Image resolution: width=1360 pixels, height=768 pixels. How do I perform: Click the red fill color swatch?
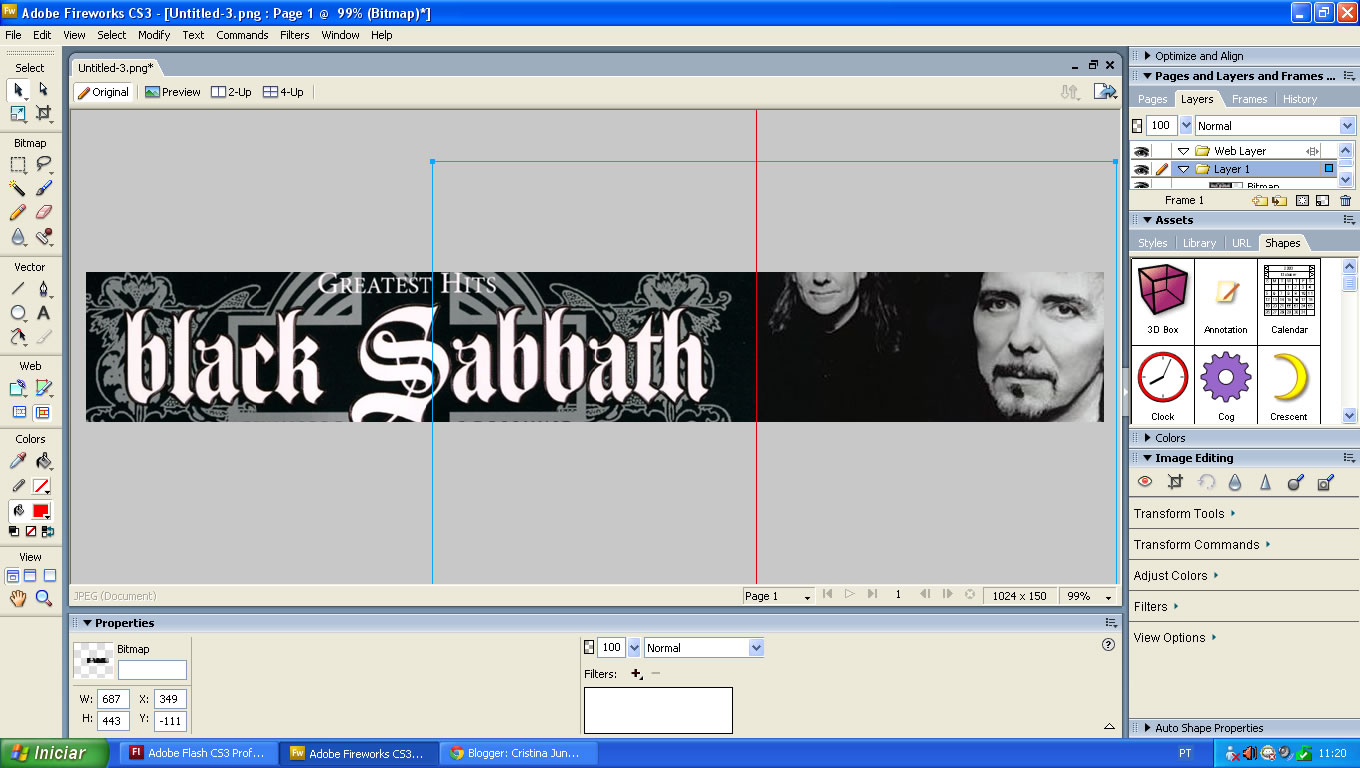[x=41, y=511]
